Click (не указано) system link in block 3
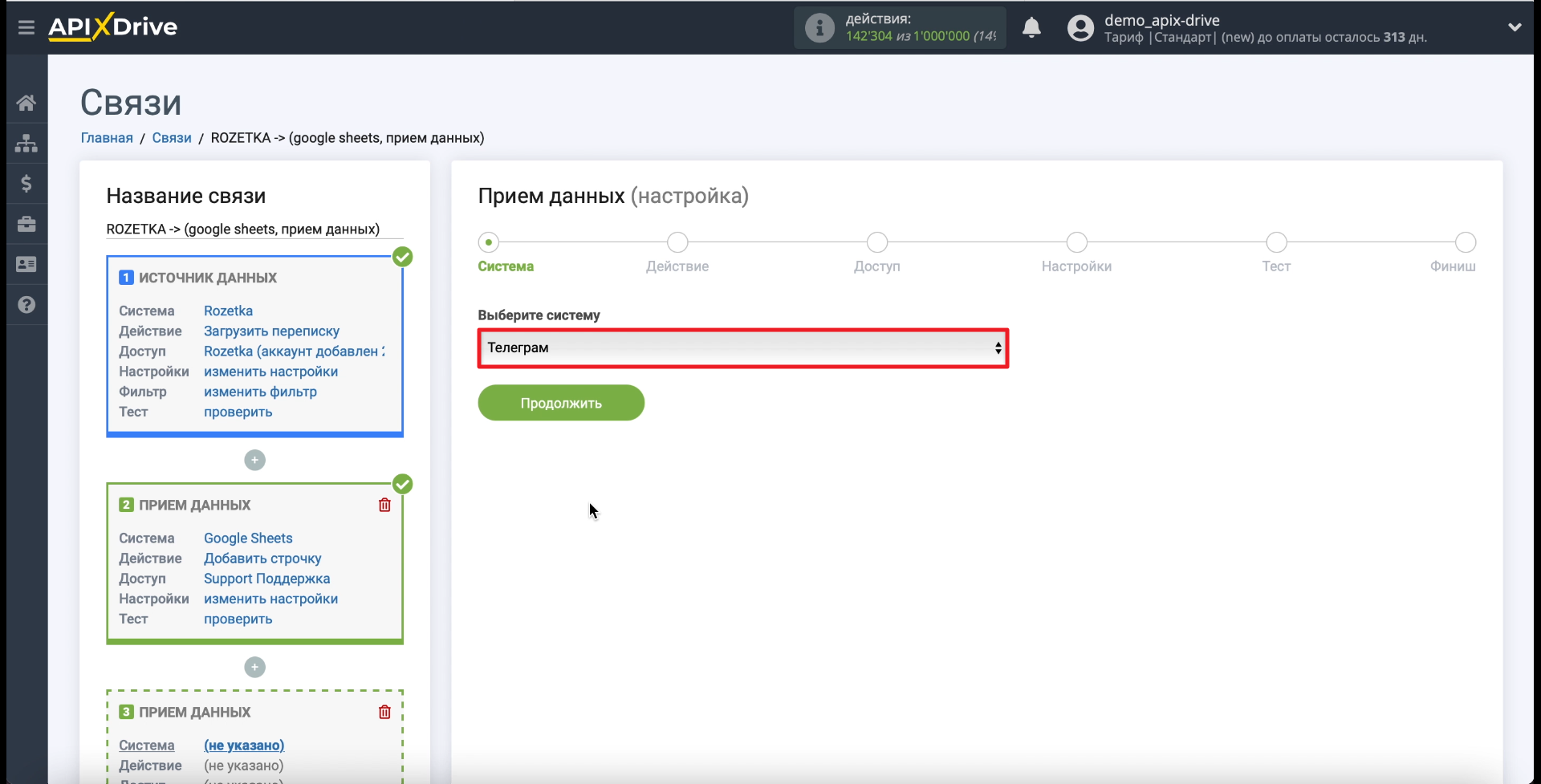 [244, 745]
